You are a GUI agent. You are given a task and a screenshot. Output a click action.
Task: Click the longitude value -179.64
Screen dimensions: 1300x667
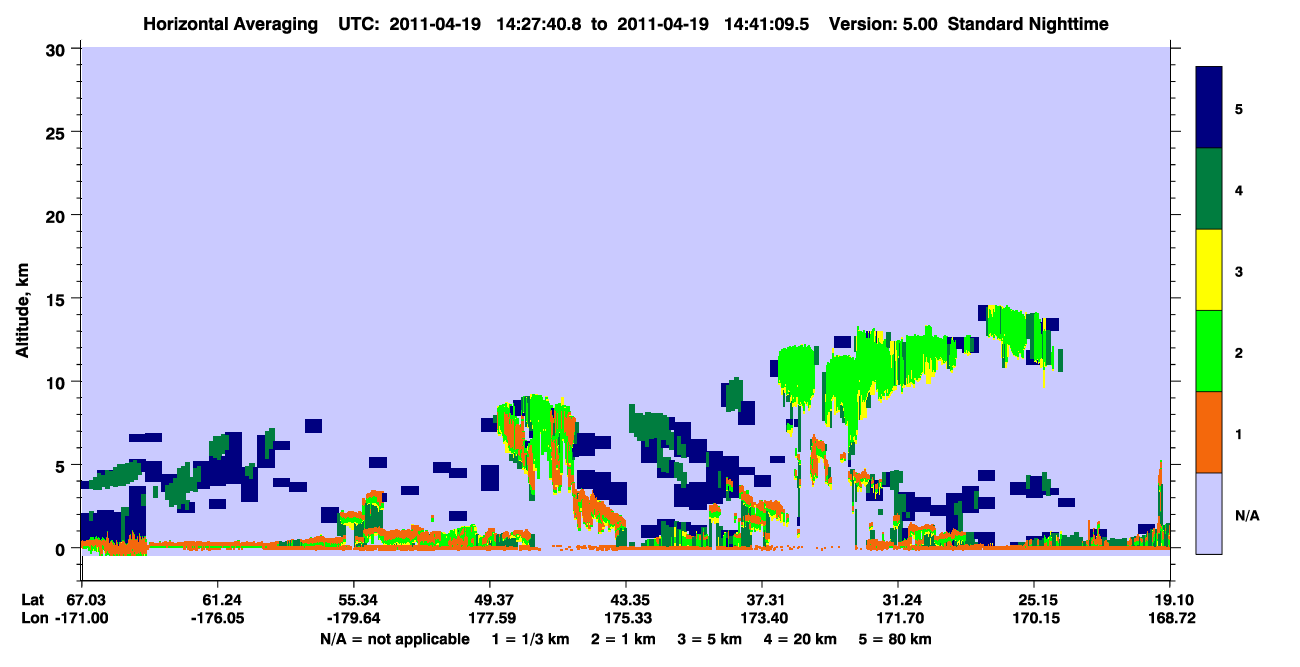[354, 618]
